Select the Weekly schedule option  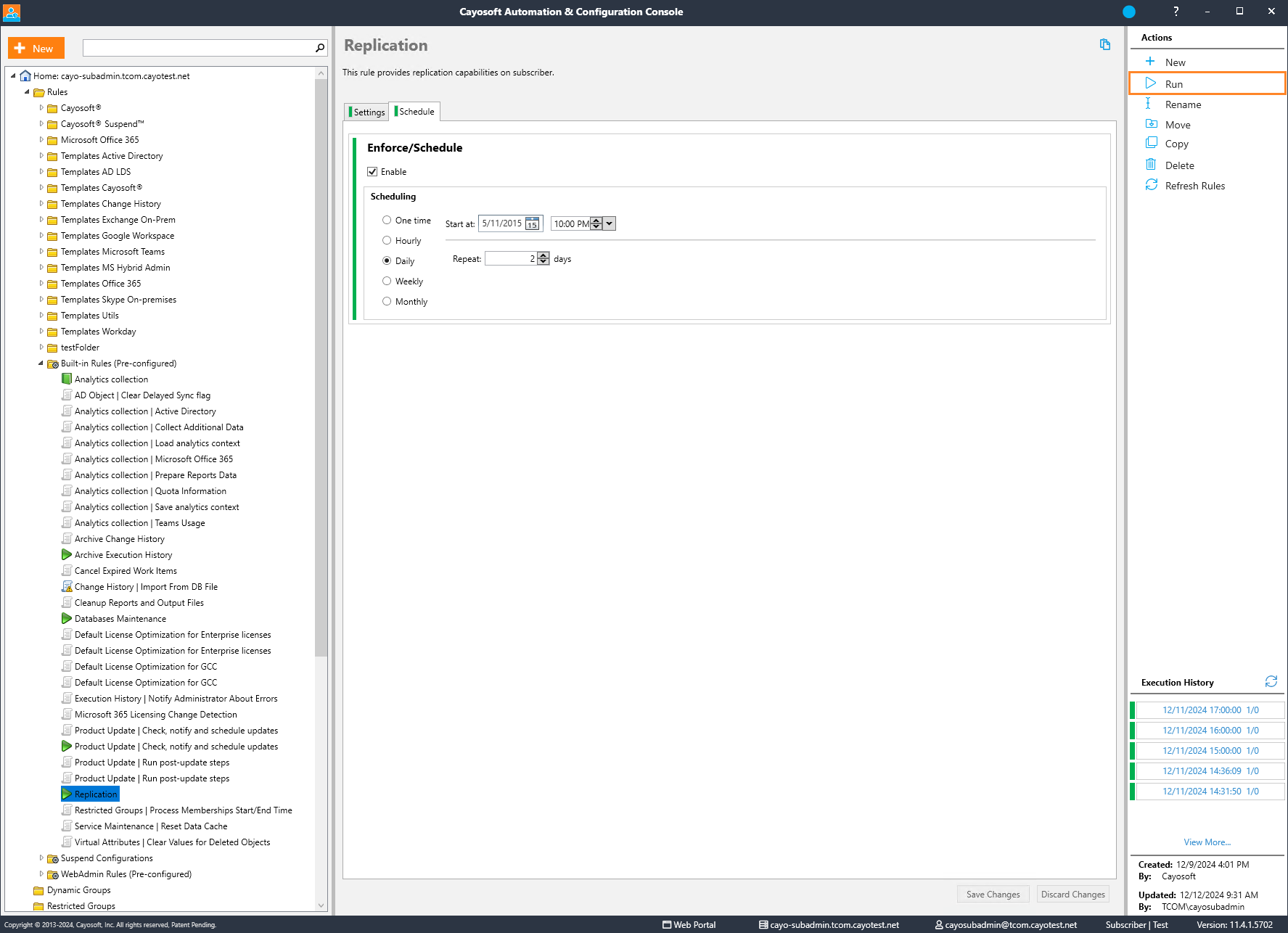387,281
